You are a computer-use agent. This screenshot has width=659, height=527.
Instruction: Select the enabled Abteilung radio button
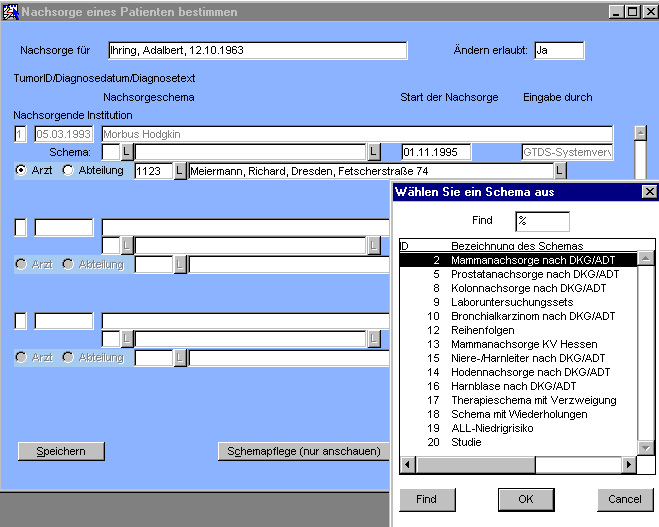(68, 170)
